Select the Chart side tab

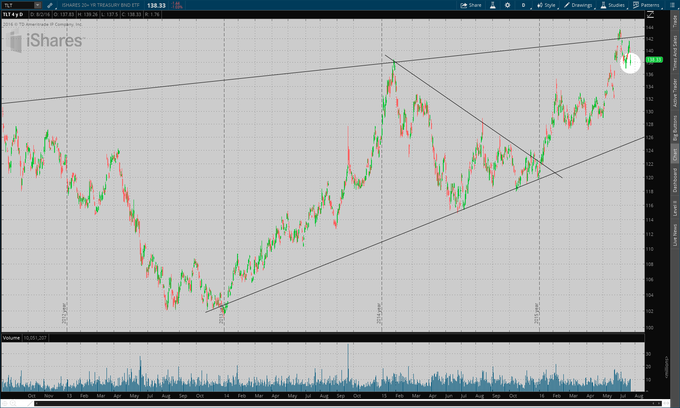(x=675, y=155)
